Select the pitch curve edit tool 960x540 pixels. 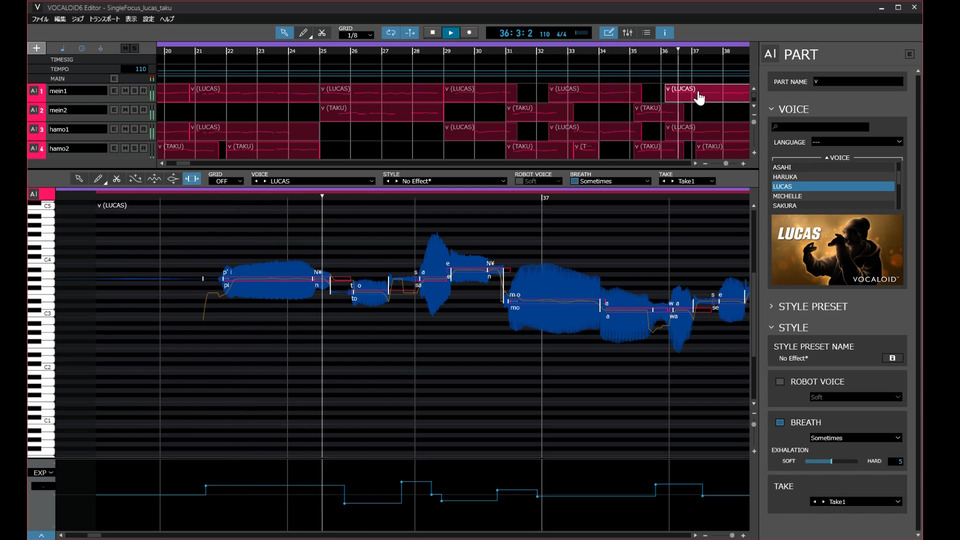pos(135,179)
